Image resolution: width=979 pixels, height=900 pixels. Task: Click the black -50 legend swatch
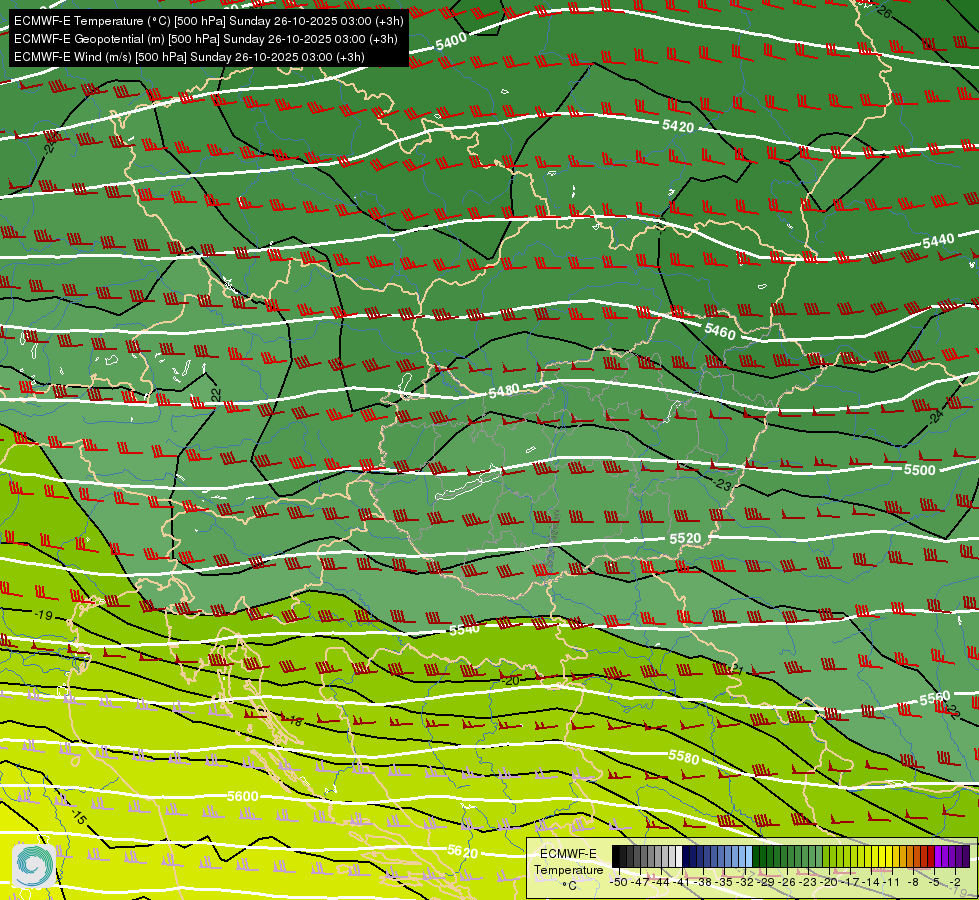coord(616,856)
